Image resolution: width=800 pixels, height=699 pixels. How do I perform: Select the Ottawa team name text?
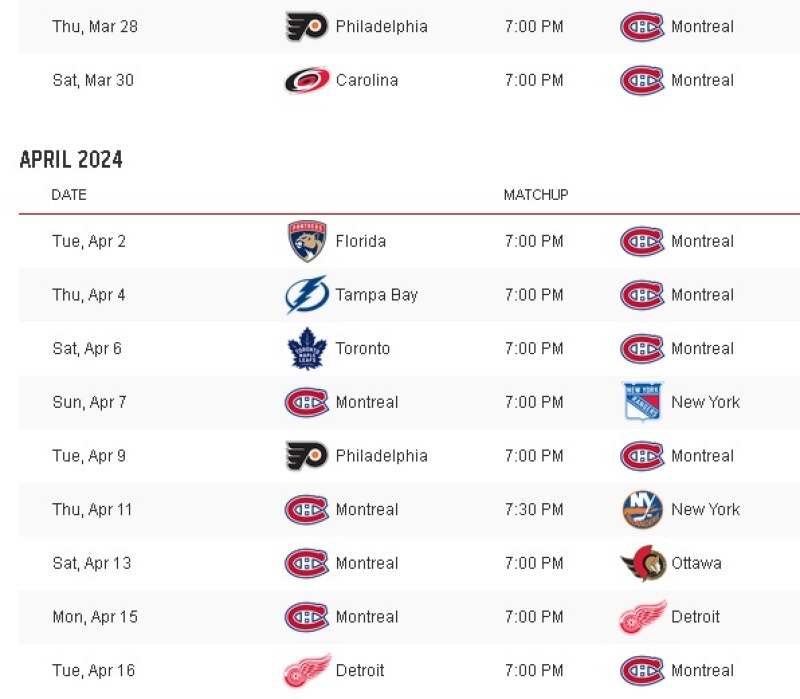(x=696, y=563)
